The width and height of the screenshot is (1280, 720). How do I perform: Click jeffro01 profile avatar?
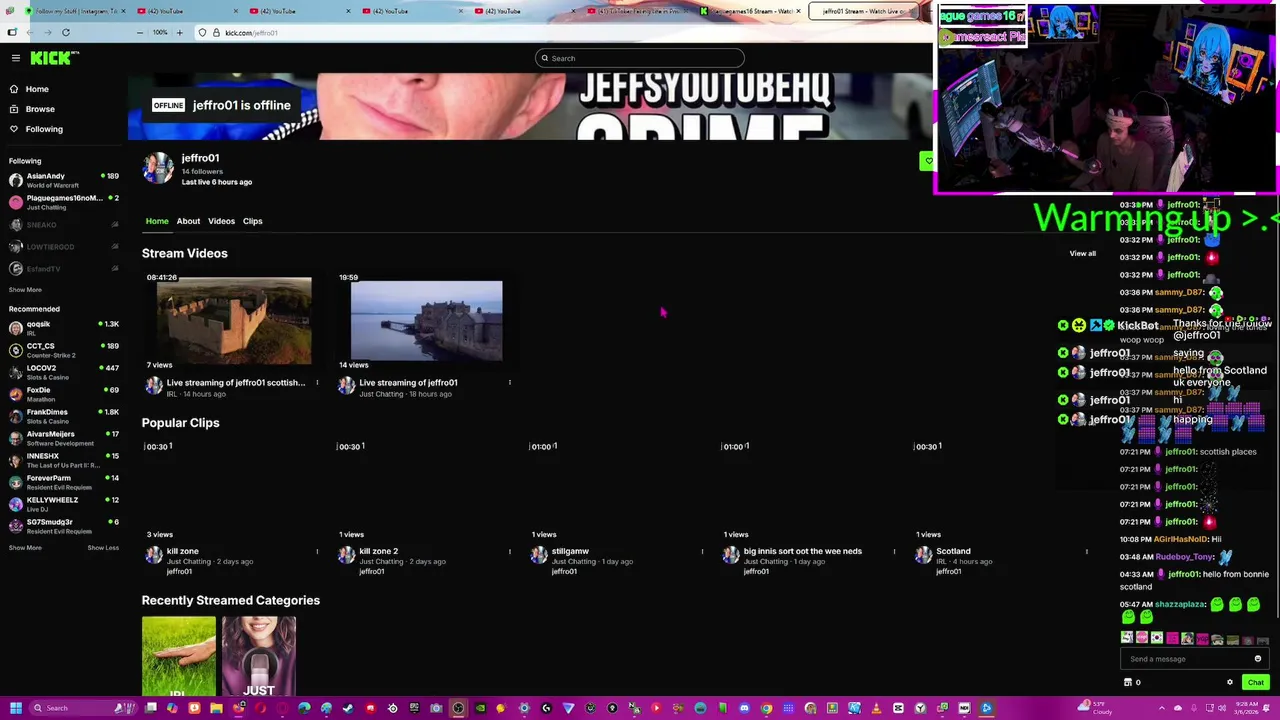[157, 169]
